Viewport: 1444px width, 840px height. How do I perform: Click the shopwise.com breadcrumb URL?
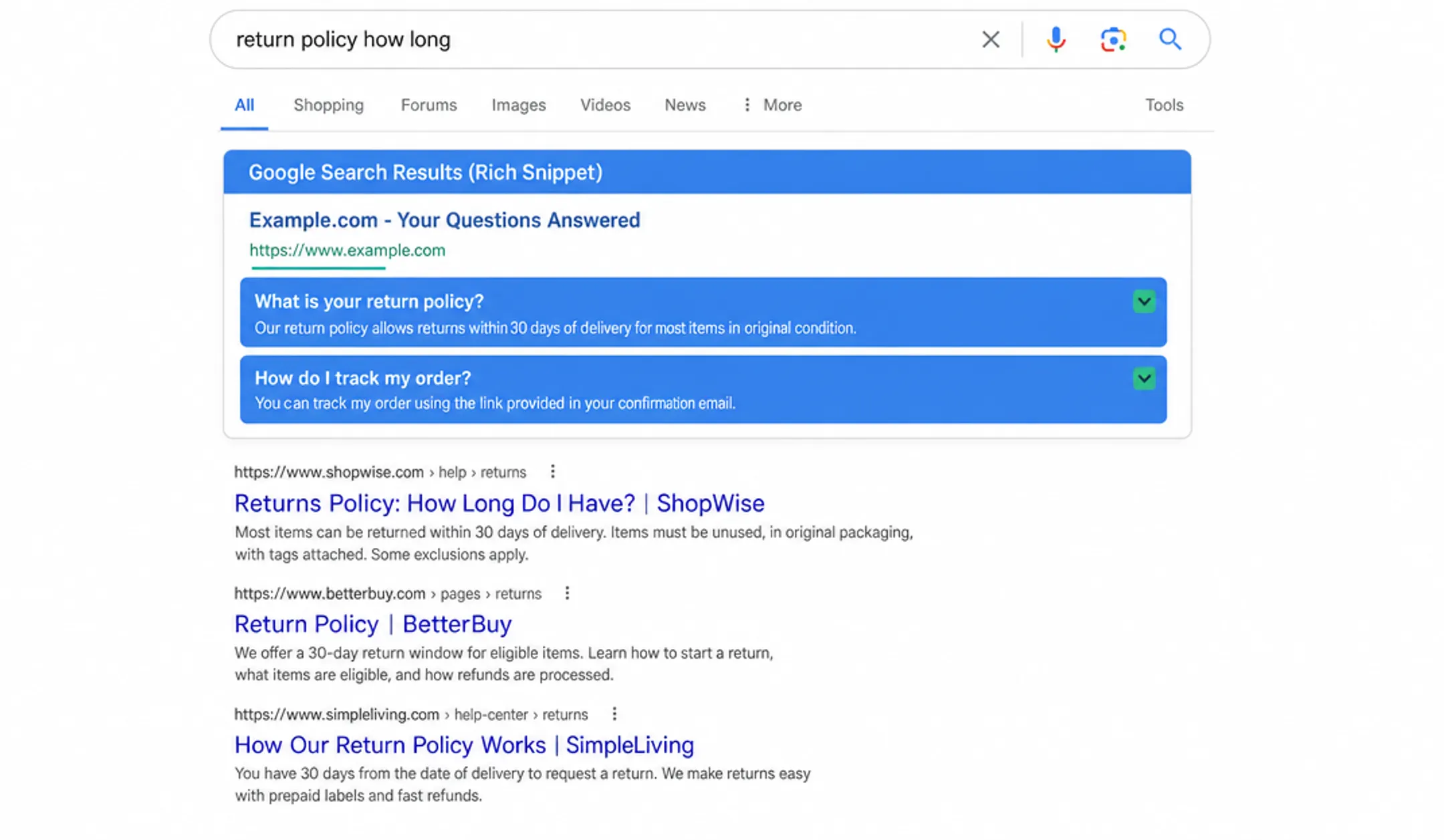380,472
